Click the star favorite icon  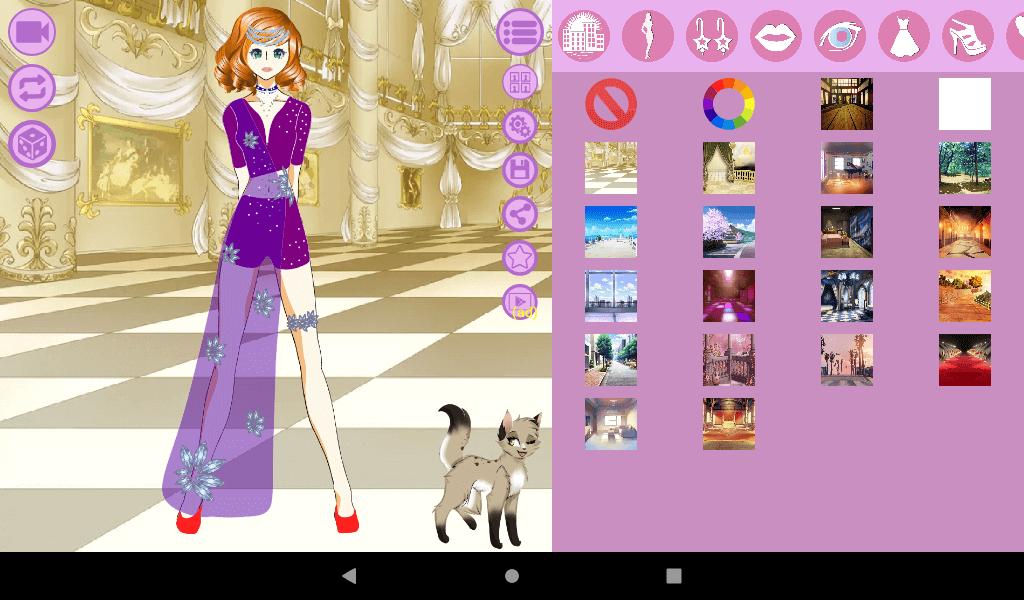pyautogui.click(x=520, y=258)
